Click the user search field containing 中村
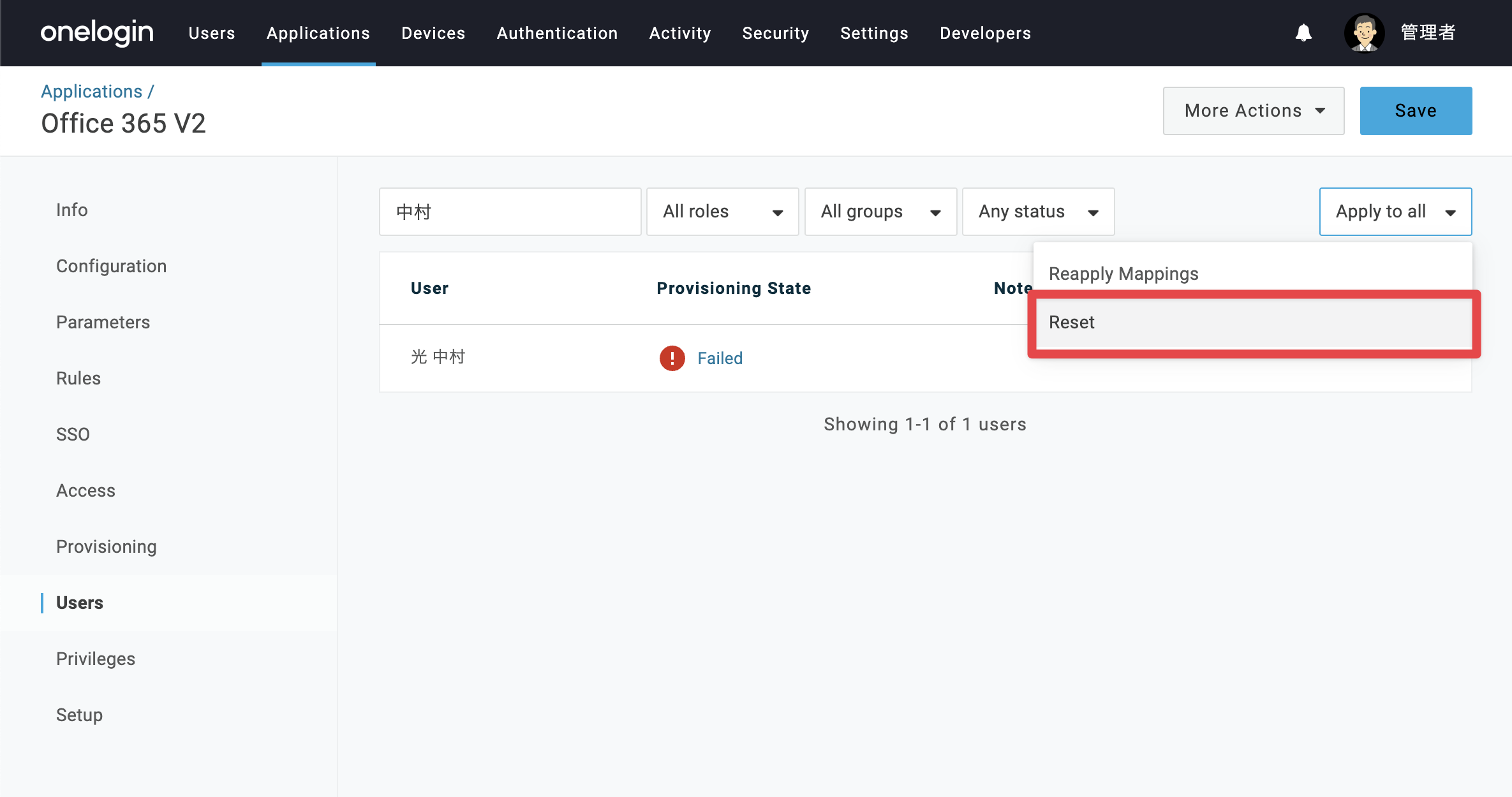The width and height of the screenshot is (1512, 797). pyautogui.click(x=510, y=212)
